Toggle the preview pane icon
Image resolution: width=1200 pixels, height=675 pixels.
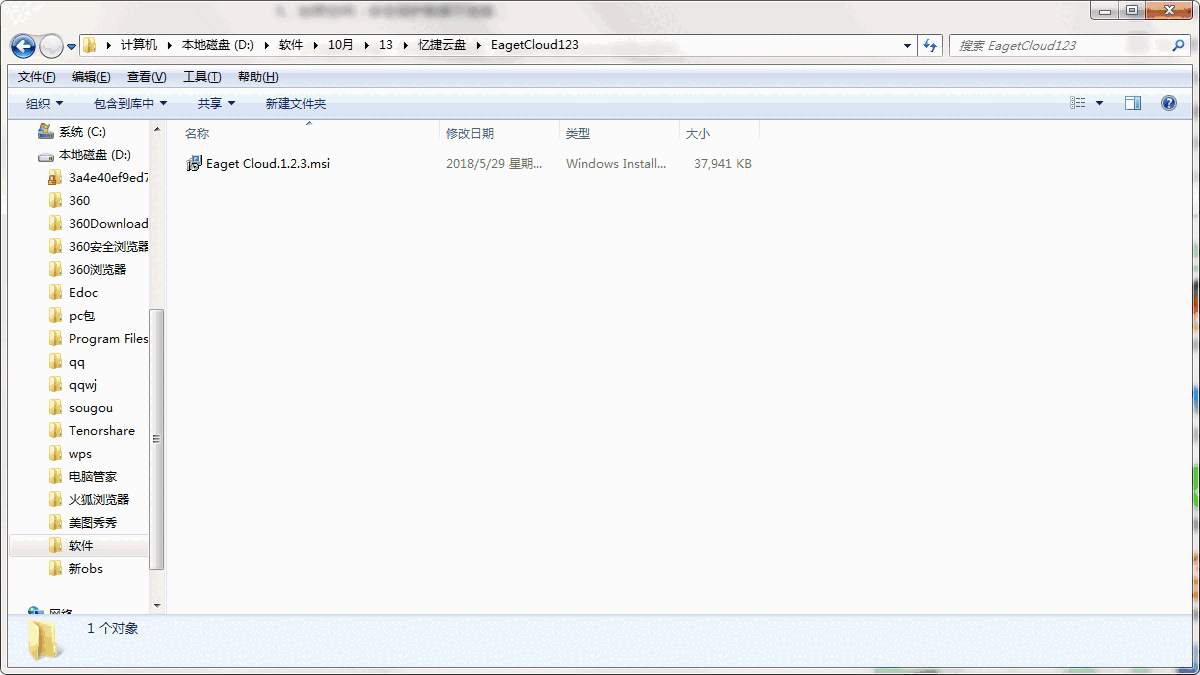point(1133,103)
